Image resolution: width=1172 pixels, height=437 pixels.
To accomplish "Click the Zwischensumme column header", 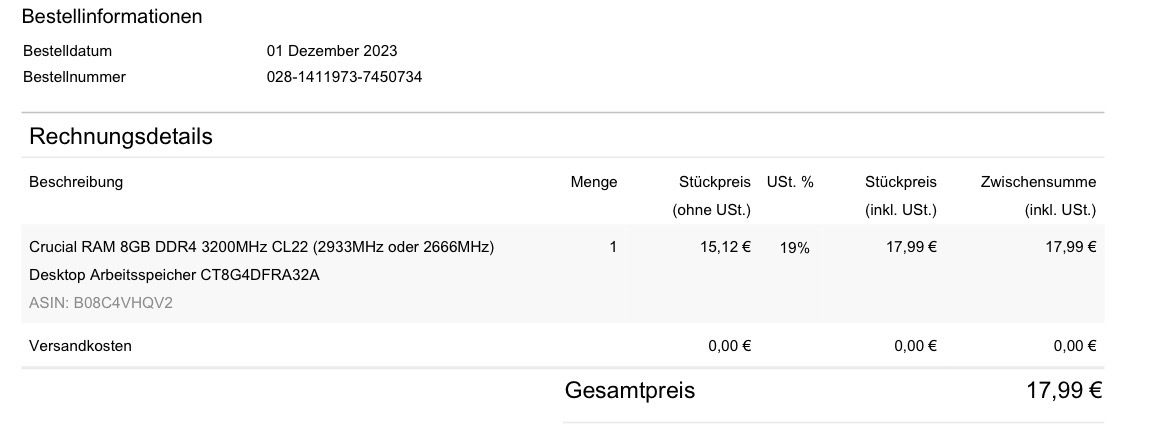I will (x=1038, y=182).
